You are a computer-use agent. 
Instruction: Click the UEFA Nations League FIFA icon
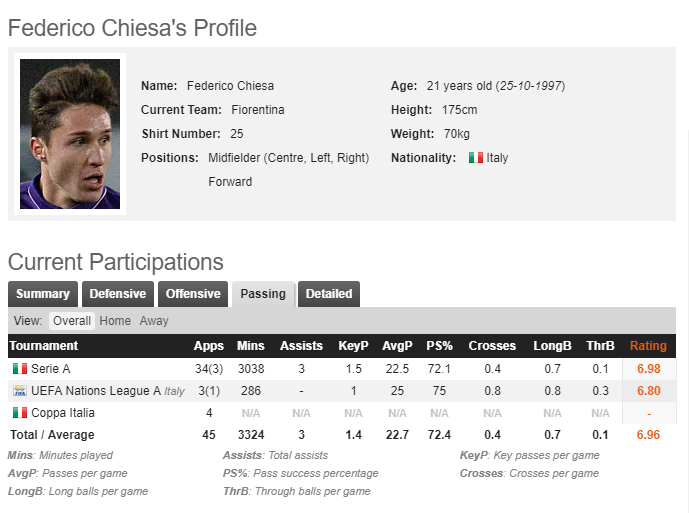(20, 390)
